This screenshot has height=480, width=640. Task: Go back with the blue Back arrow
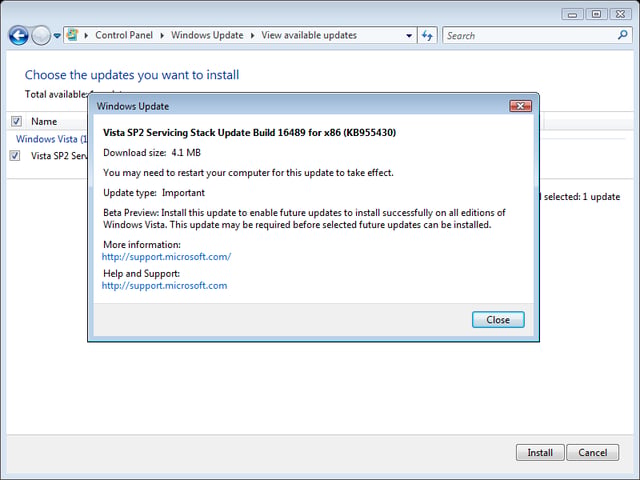click(18, 36)
